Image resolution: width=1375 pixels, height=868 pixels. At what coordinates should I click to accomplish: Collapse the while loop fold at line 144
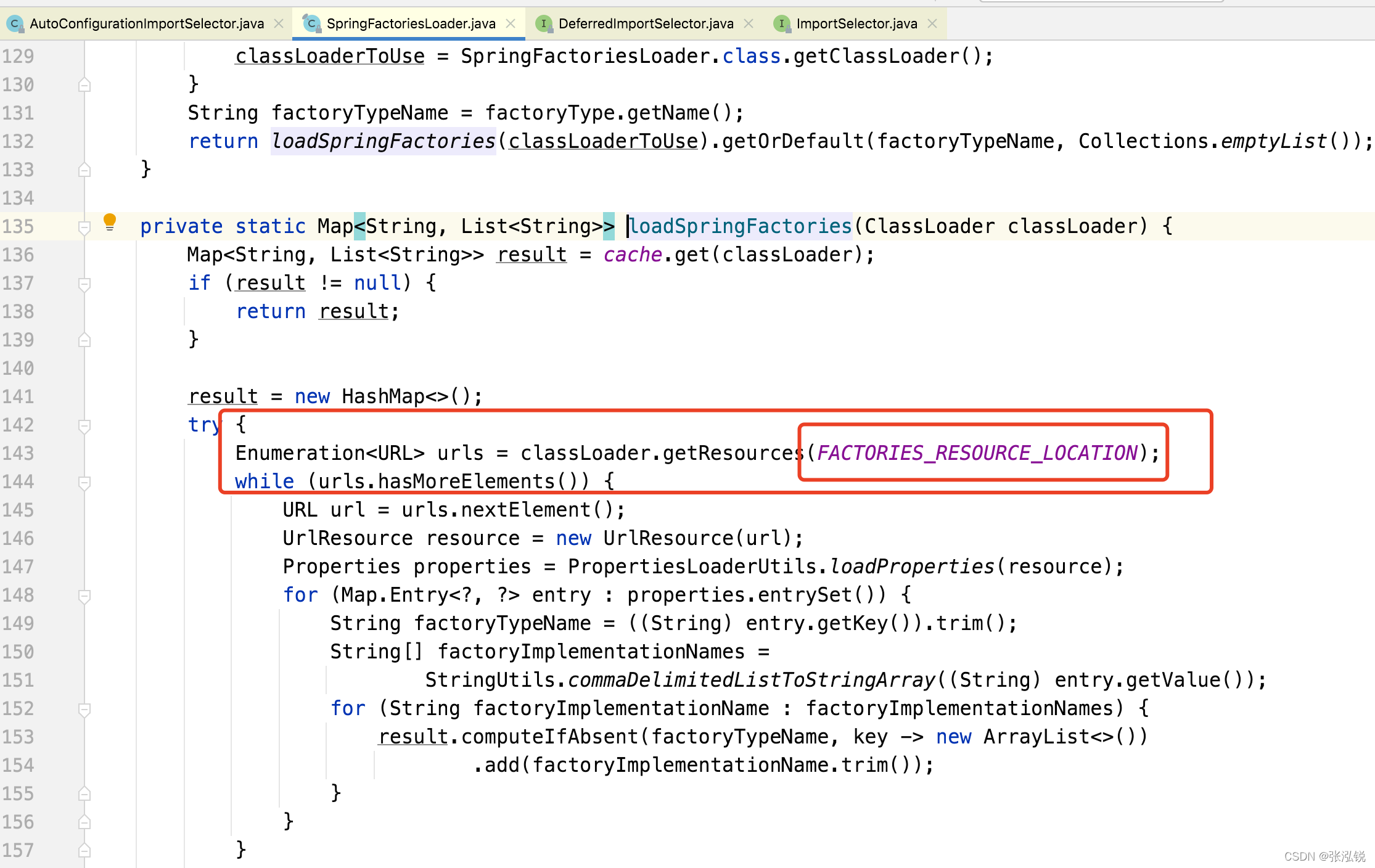pyautogui.click(x=85, y=483)
